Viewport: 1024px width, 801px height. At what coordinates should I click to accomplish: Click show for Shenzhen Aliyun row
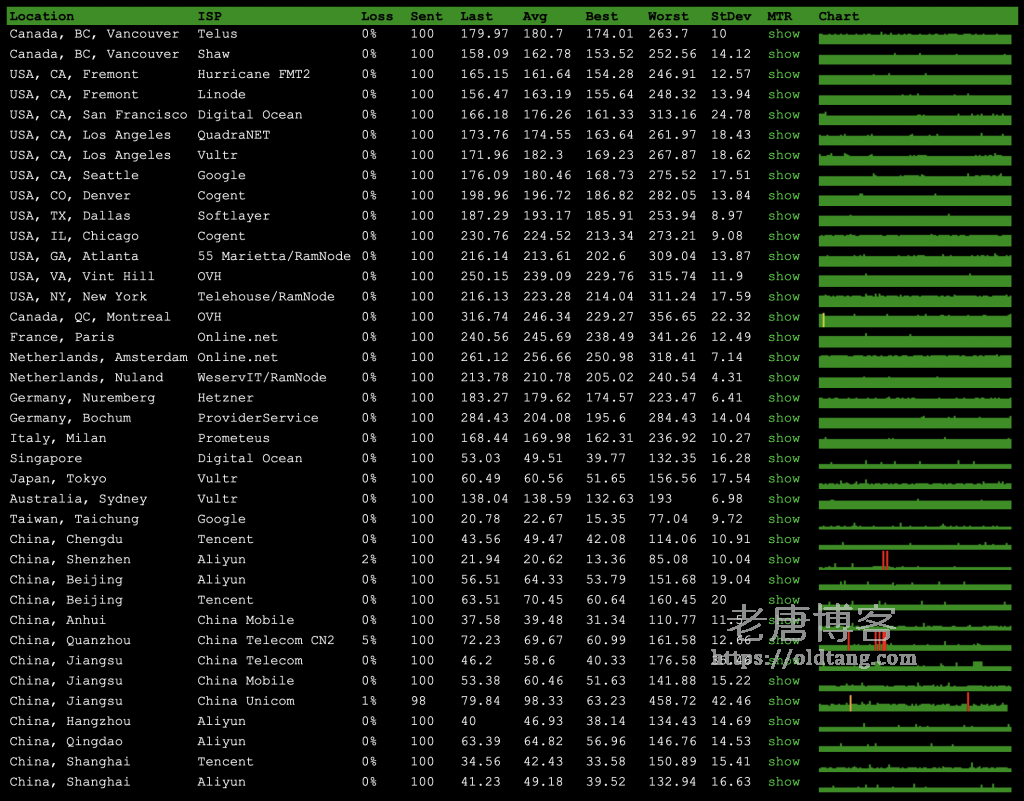coord(783,560)
